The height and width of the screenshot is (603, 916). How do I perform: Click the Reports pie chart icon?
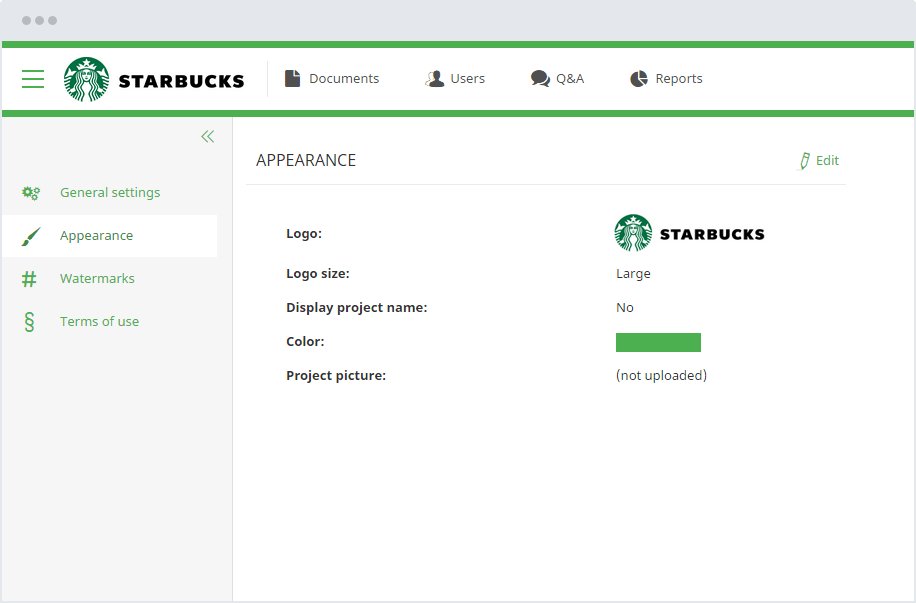point(639,79)
